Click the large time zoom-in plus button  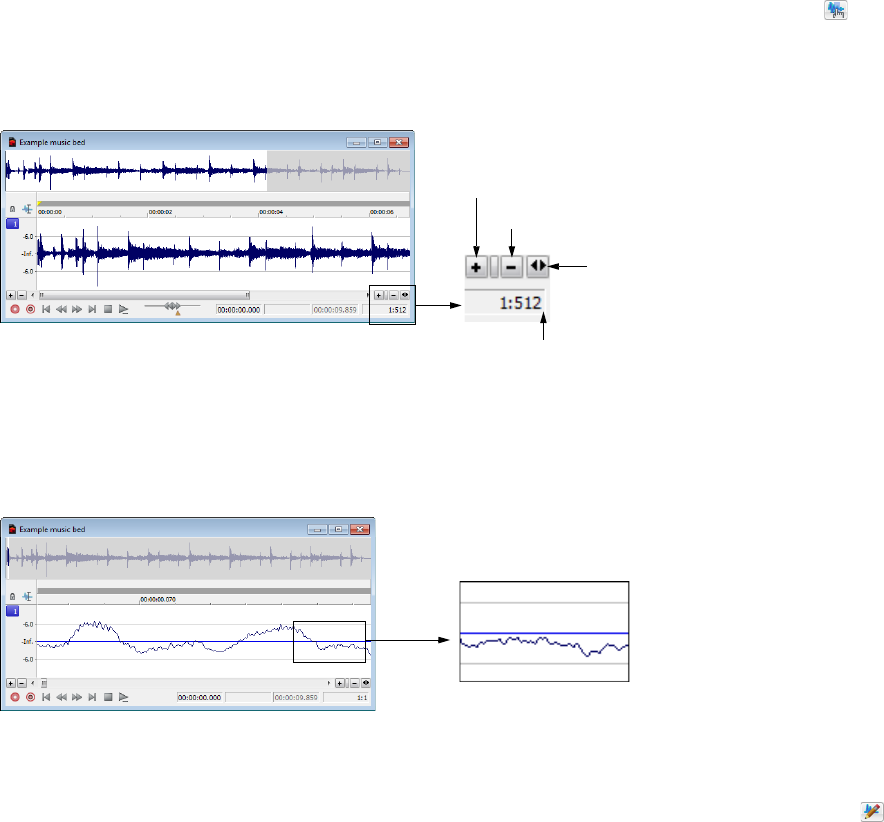pos(476,267)
